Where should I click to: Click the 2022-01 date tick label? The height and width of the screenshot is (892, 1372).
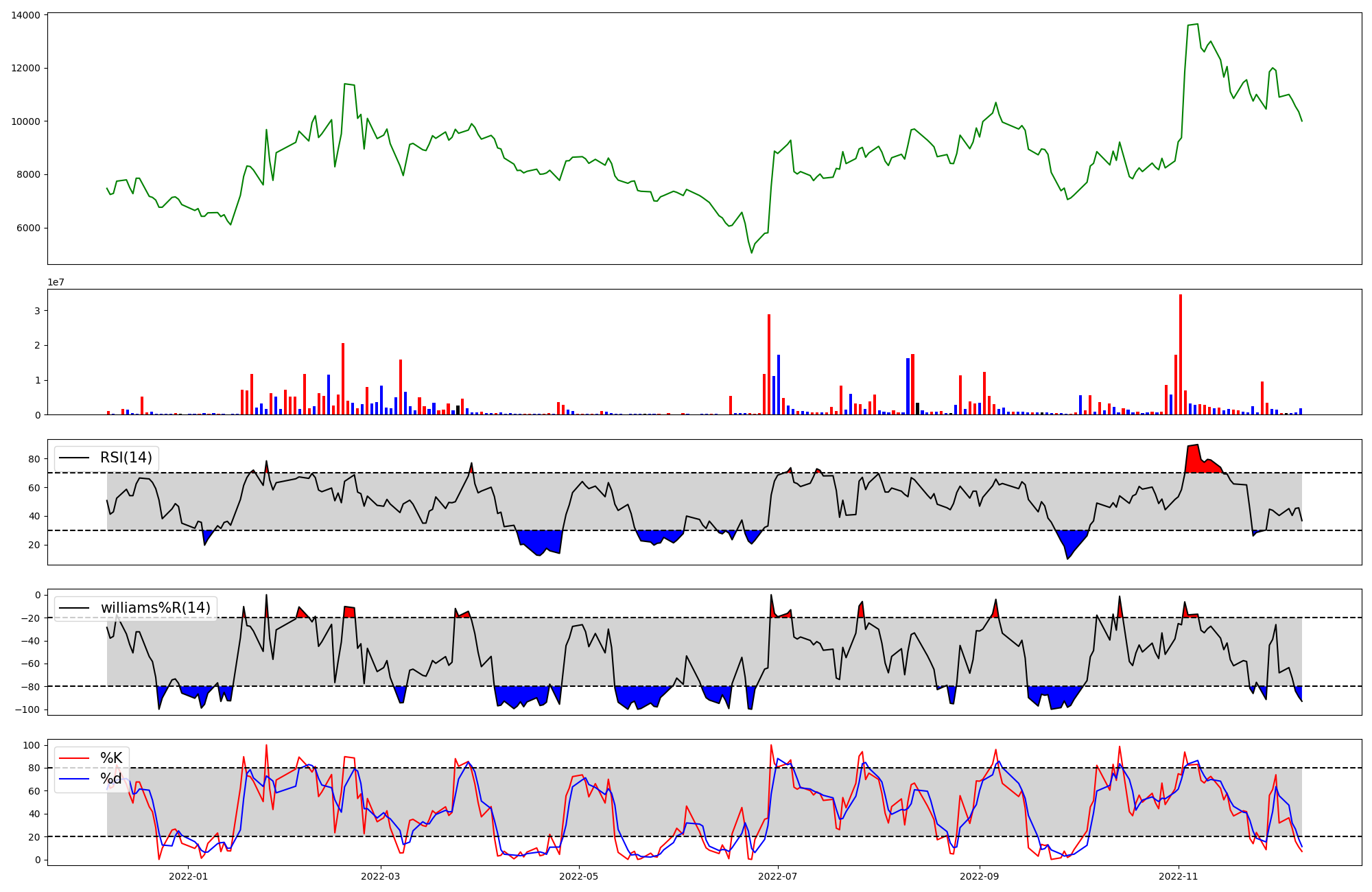coord(188,876)
